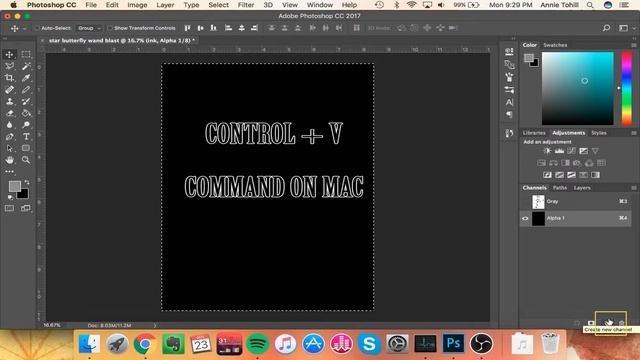Add a Curves adjustment
The image size is (640, 360).
click(x=571, y=151)
